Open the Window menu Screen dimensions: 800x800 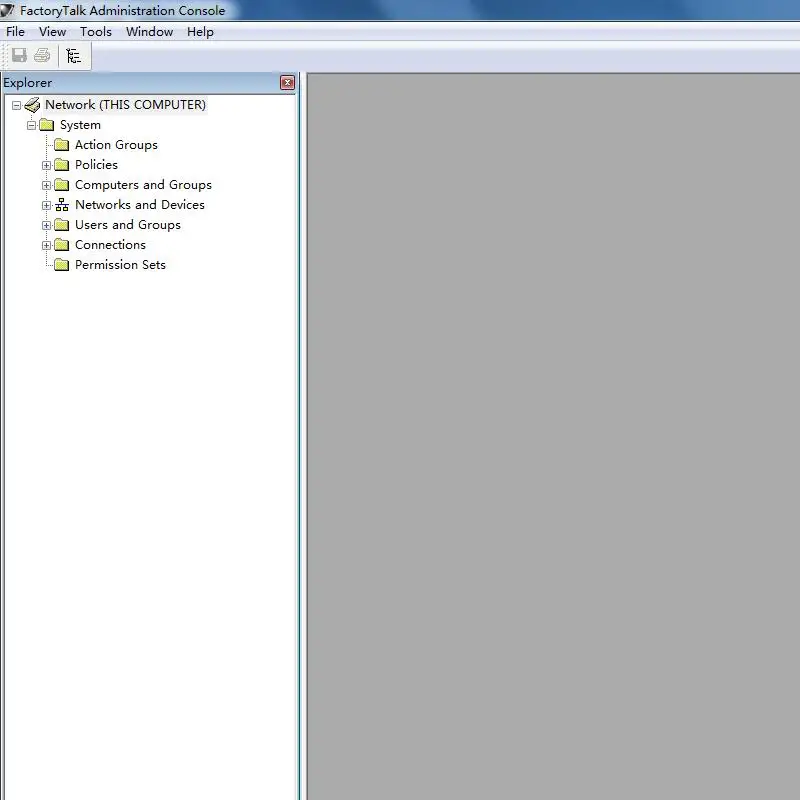click(x=149, y=32)
